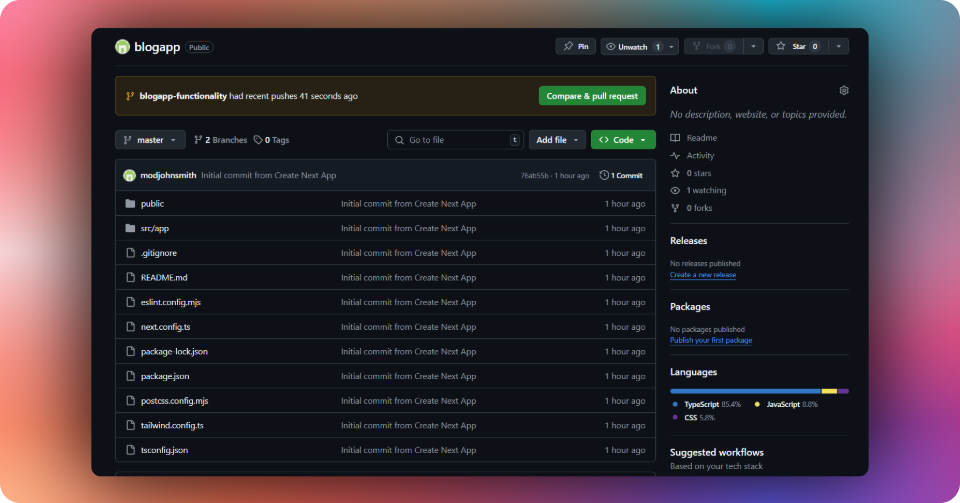The height and width of the screenshot is (503, 960).
Task: Open the package.json file name
Action: click(165, 376)
